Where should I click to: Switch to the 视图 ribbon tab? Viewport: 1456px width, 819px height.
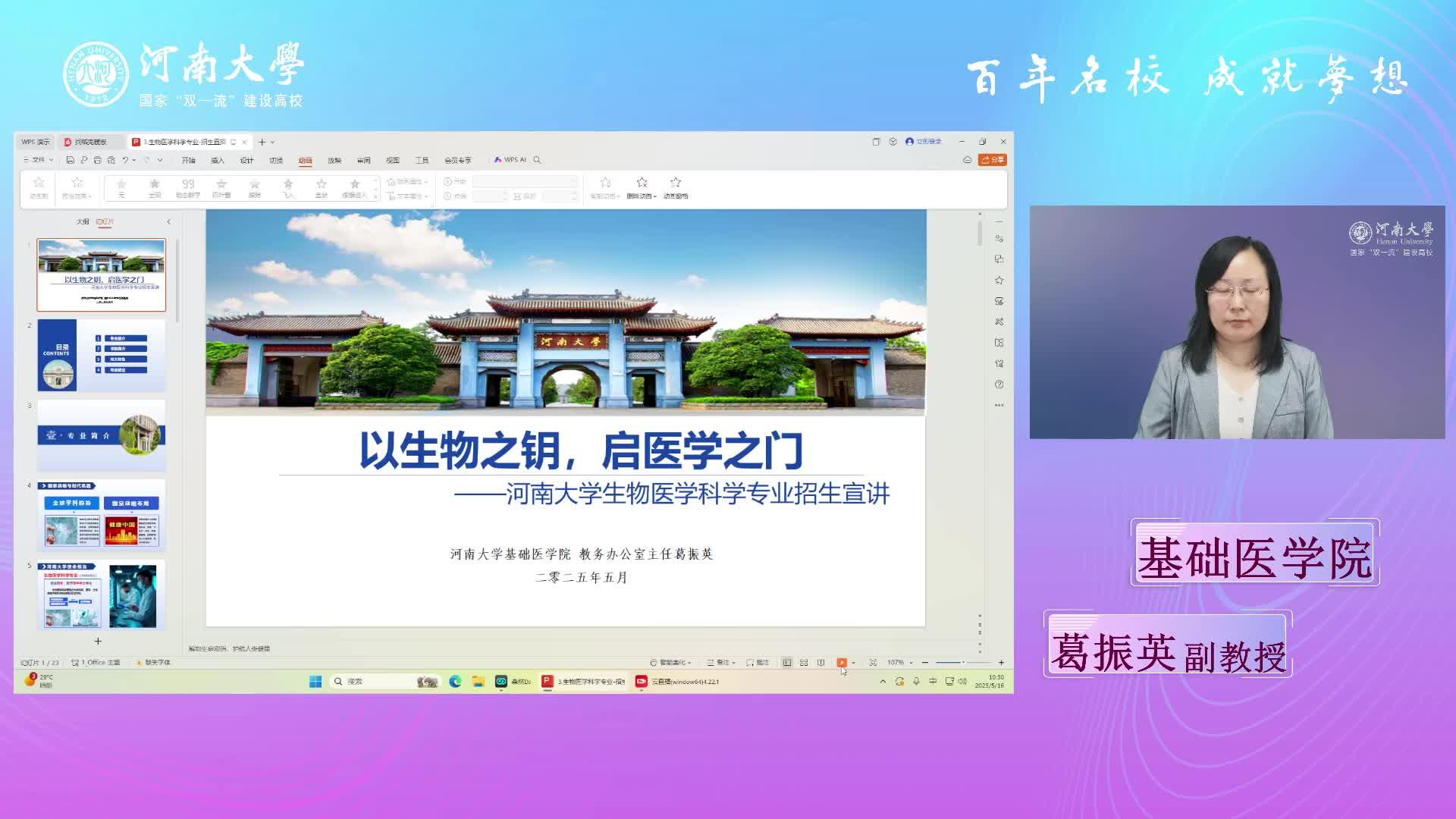(393, 160)
